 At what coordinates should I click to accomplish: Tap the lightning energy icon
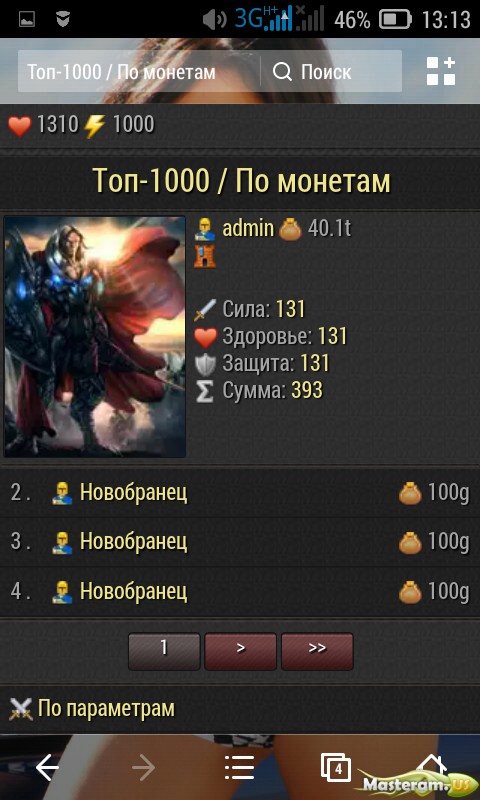(x=95, y=126)
